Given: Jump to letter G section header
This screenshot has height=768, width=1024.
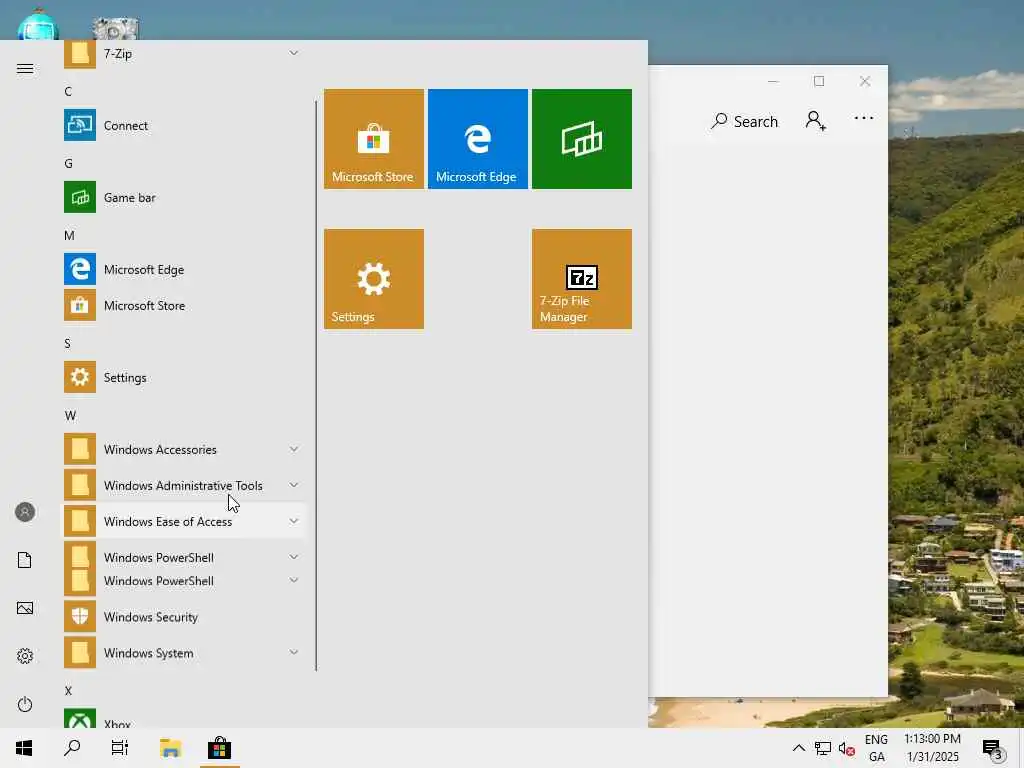Looking at the screenshot, I should coord(69,163).
